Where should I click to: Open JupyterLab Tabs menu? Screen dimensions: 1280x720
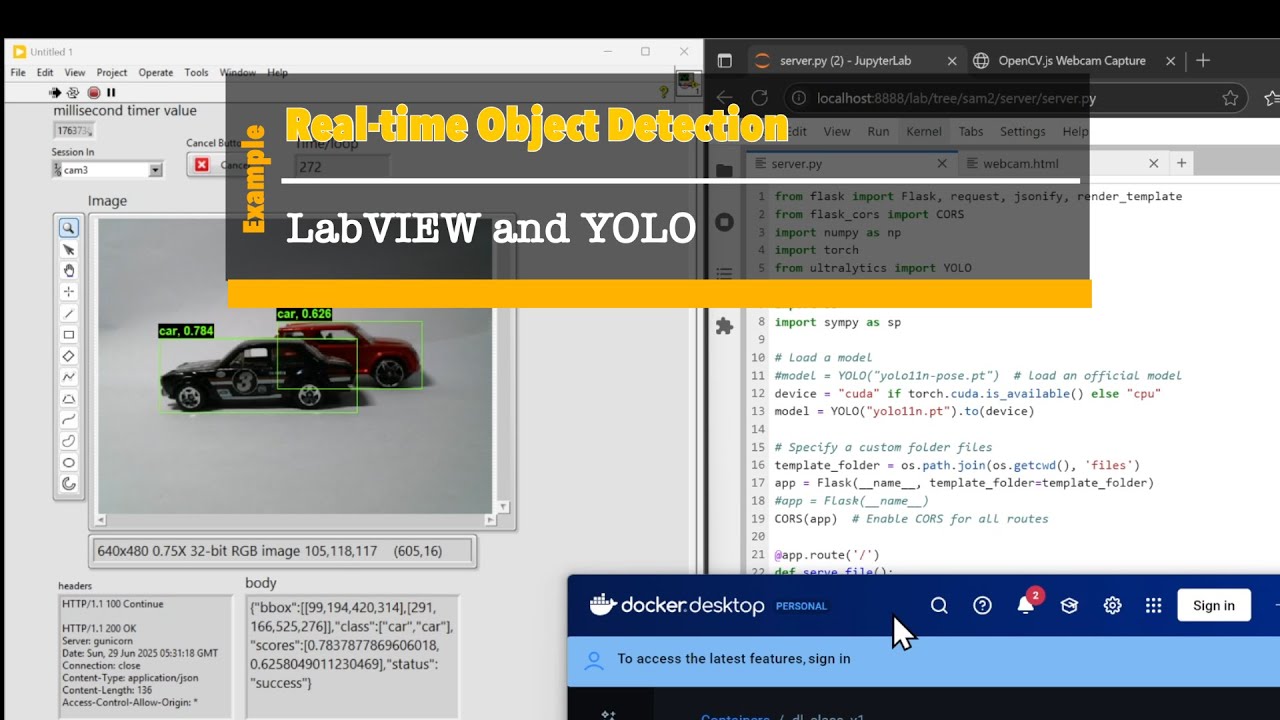tap(971, 131)
